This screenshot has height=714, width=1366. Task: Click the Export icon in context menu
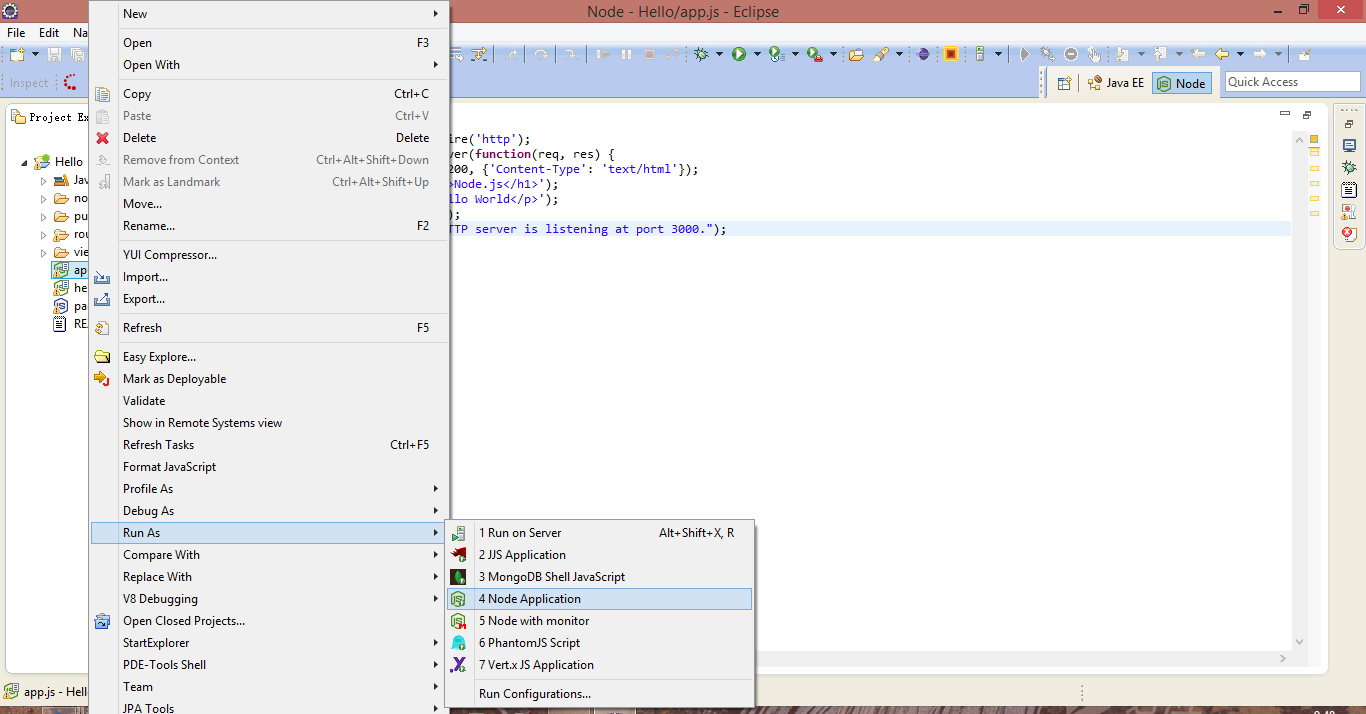point(102,299)
